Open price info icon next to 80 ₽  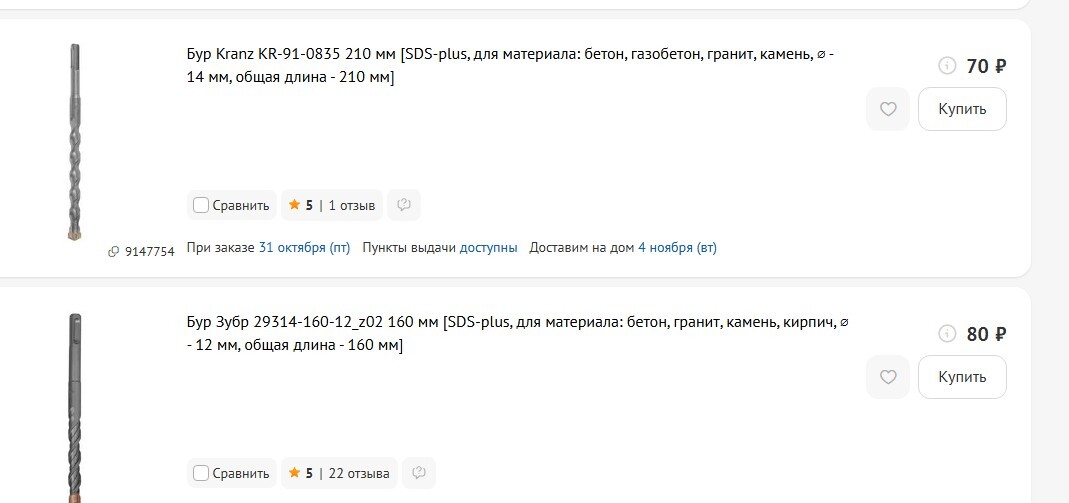coord(947,334)
